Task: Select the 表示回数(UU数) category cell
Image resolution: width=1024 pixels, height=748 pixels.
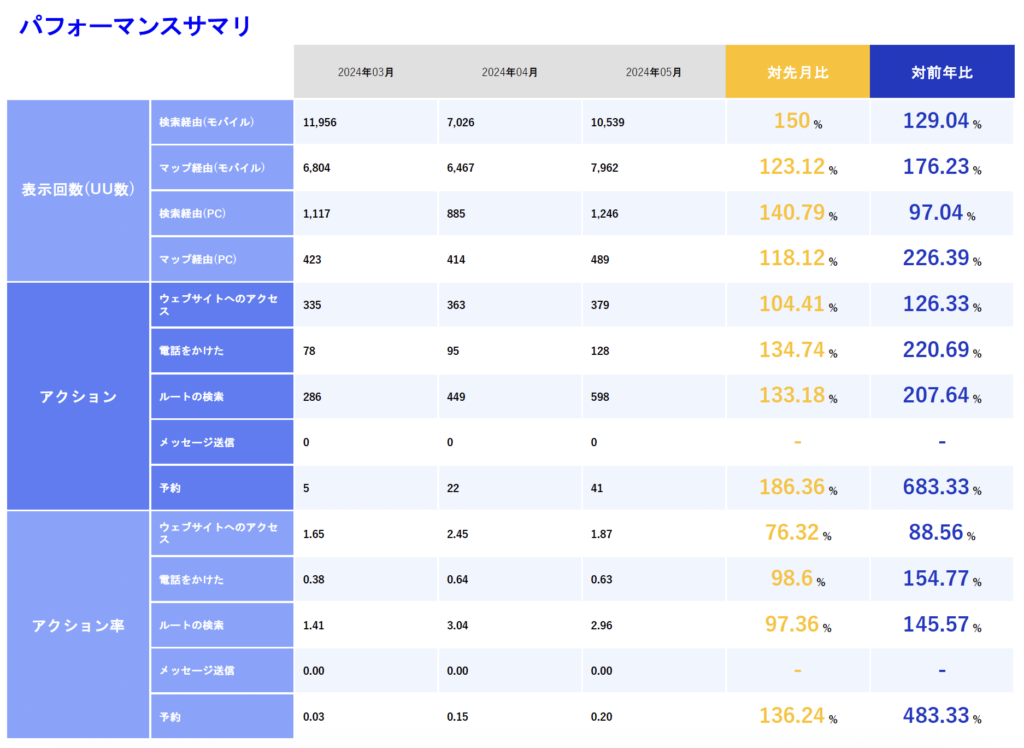Action: 78,190
